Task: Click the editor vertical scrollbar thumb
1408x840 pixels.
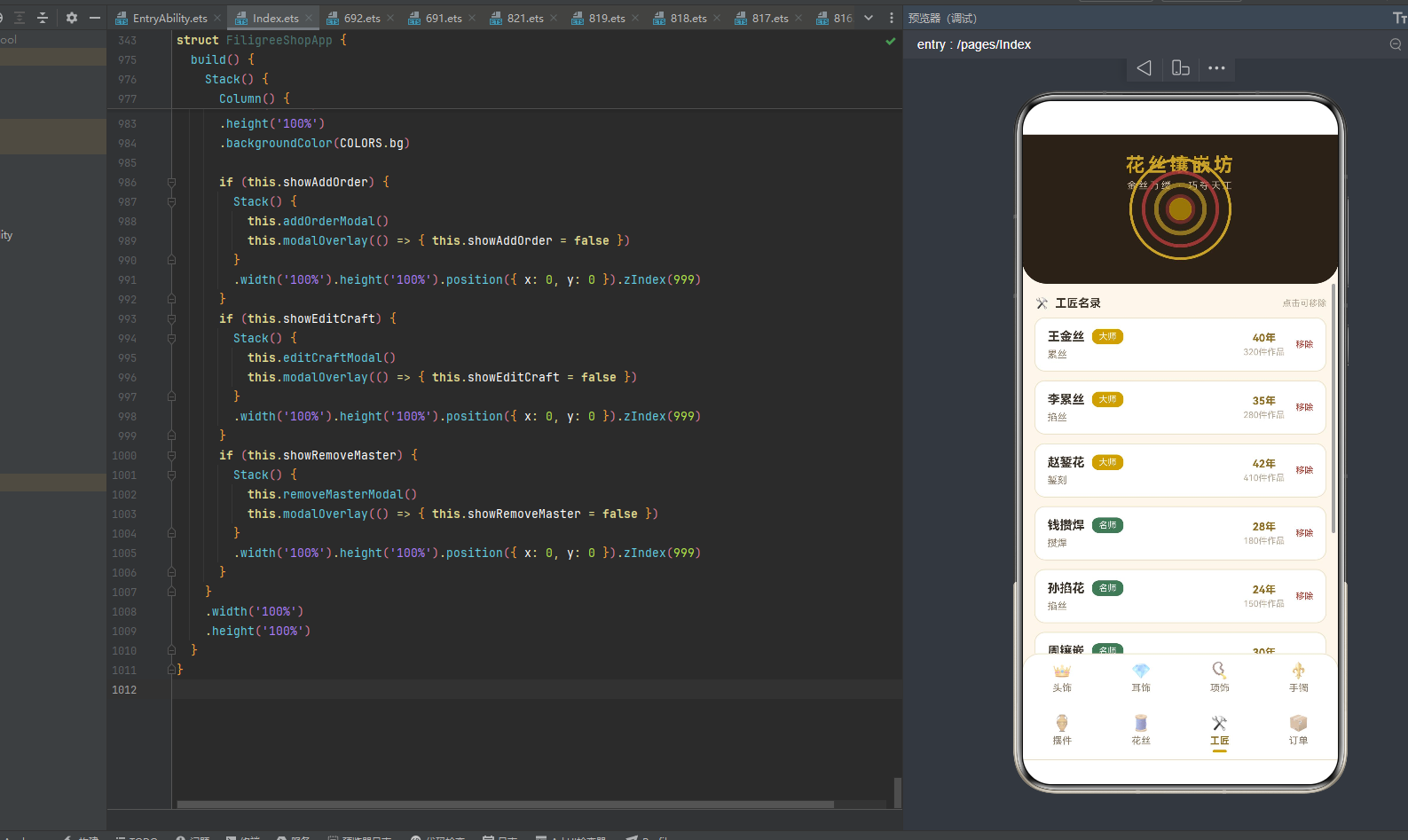Action: (x=897, y=792)
